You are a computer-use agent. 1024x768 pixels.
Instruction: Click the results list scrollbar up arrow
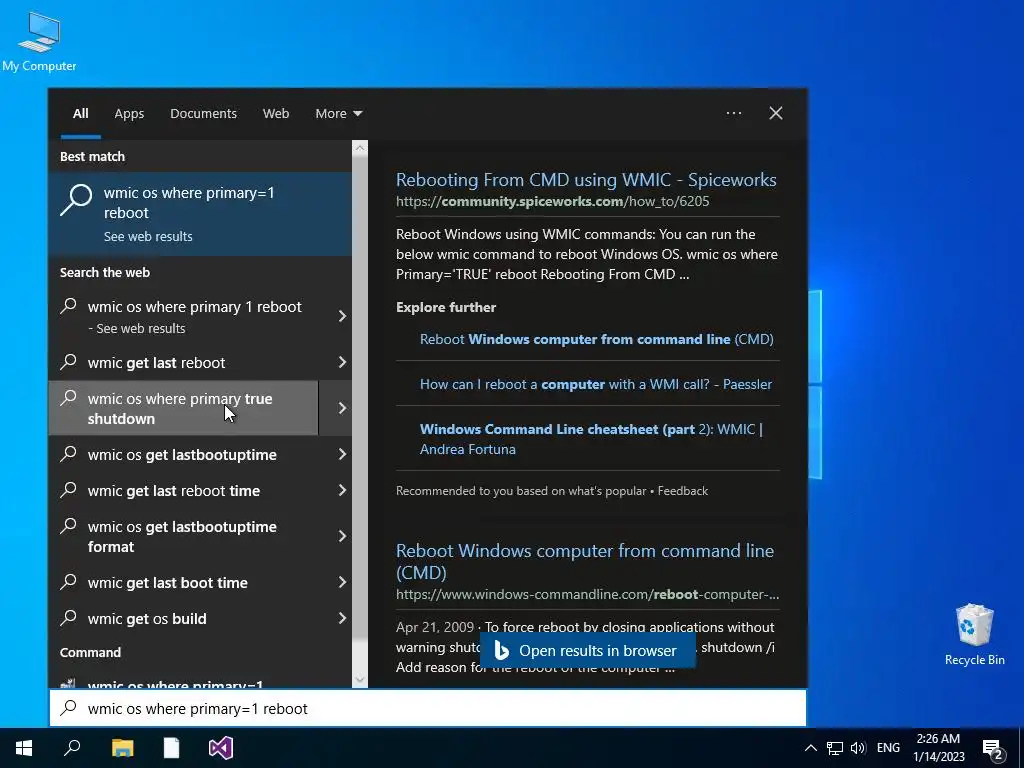(360, 148)
